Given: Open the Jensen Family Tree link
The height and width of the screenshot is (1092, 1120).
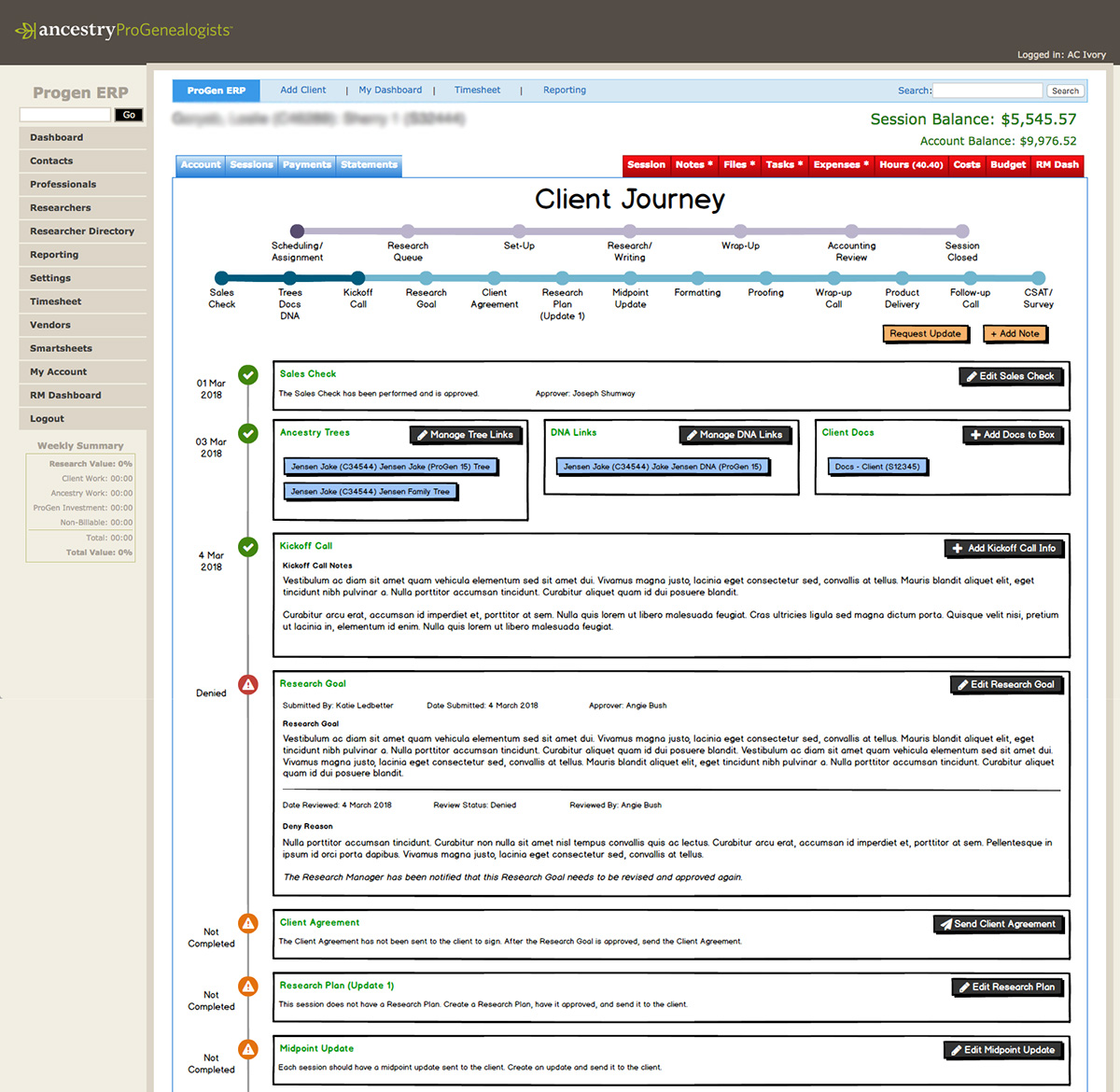Looking at the screenshot, I should click(370, 492).
